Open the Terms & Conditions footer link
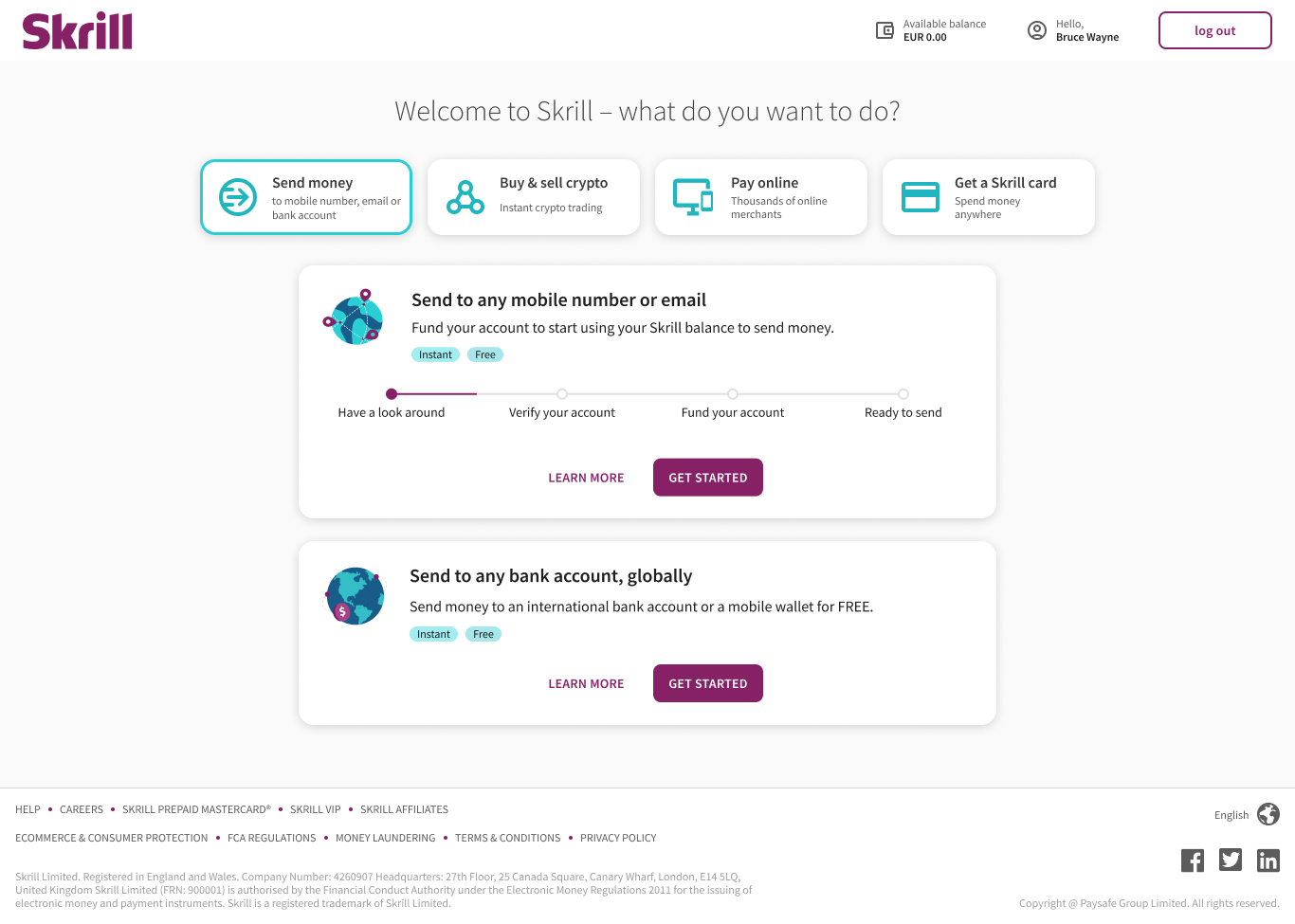Image resolution: width=1295 pixels, height=924 pixels. pos(508,838)
